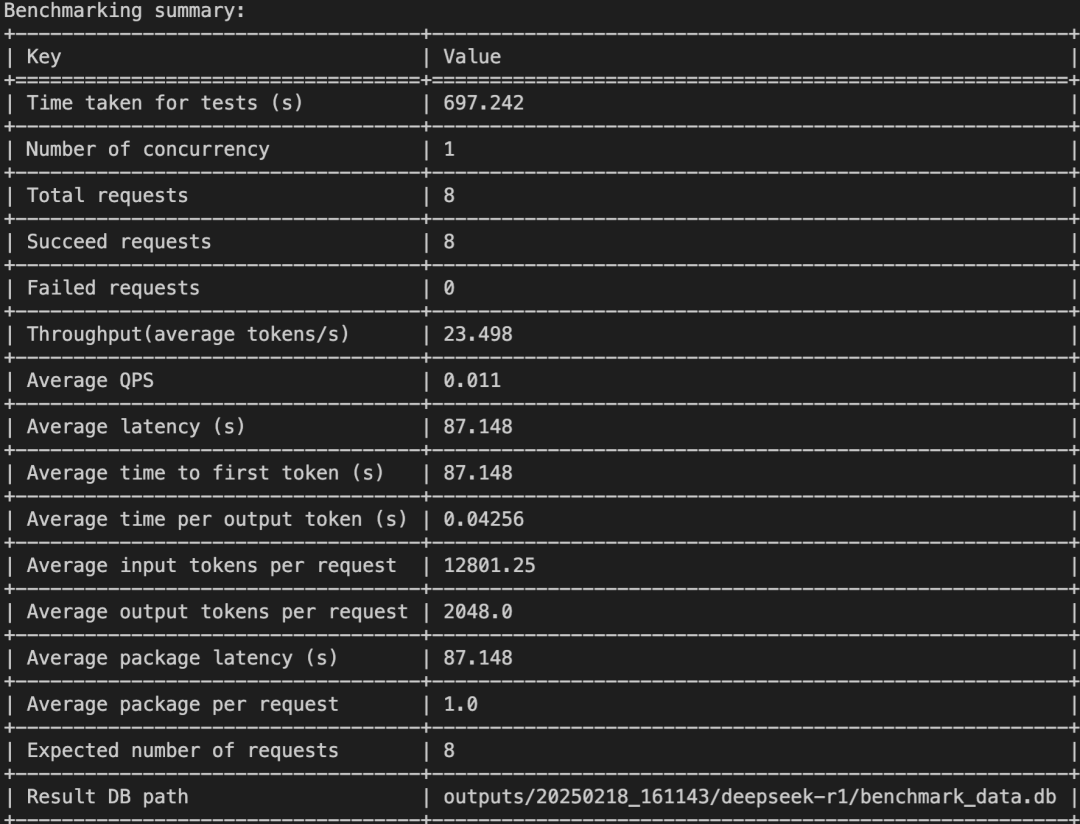Click the "Value" column header
1080x824 pixels.
472,57
